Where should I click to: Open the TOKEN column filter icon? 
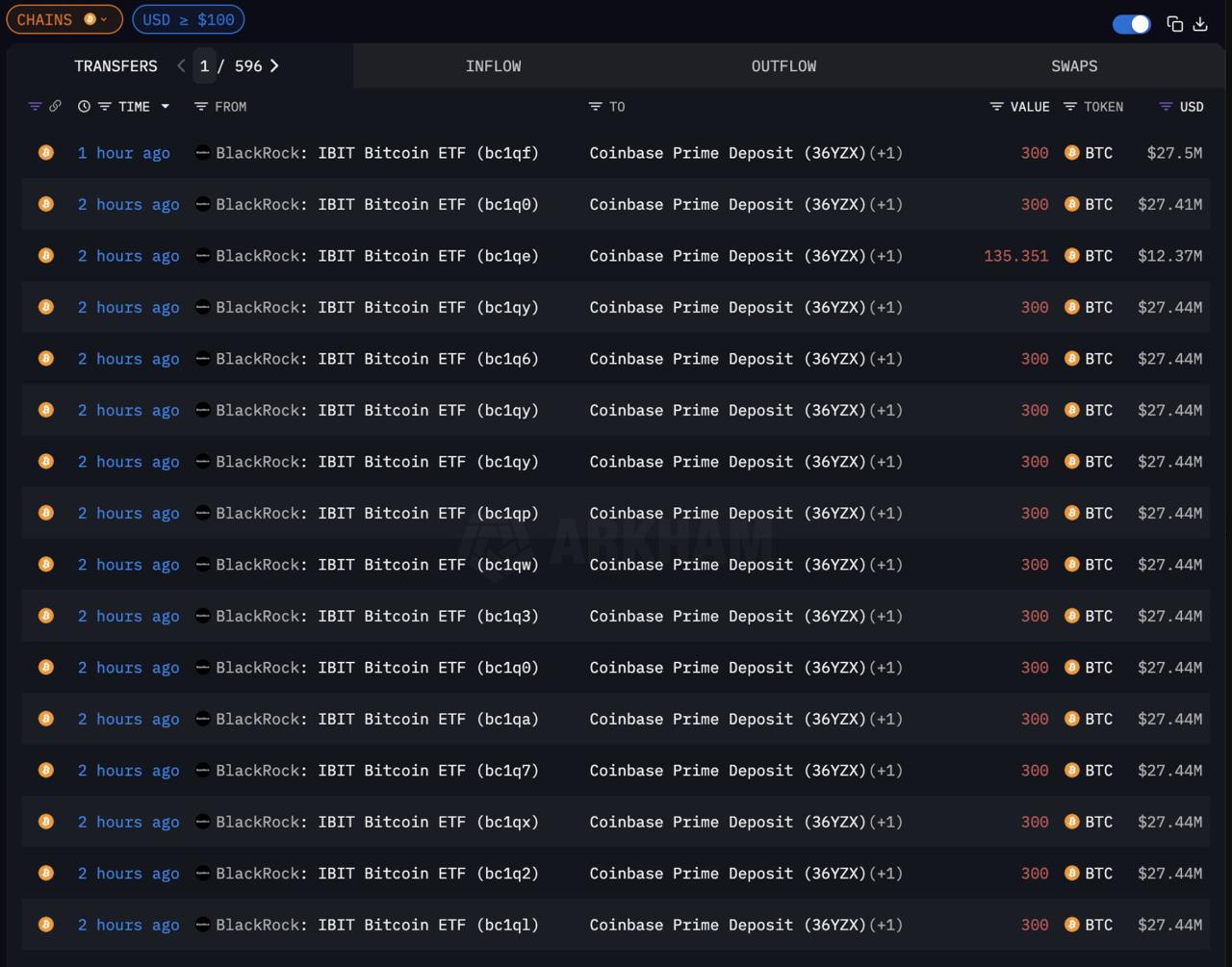(x=1069, y=107)
